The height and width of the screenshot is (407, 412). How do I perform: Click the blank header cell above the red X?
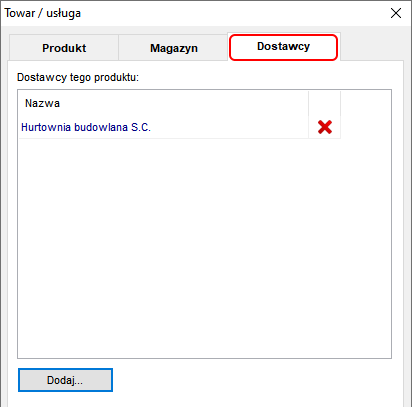click(x=324, y=103)
